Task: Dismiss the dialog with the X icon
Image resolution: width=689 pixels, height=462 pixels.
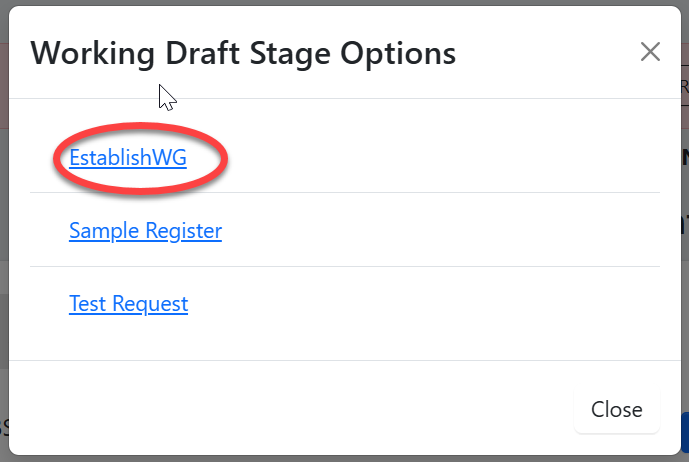Action: (650, 52)
